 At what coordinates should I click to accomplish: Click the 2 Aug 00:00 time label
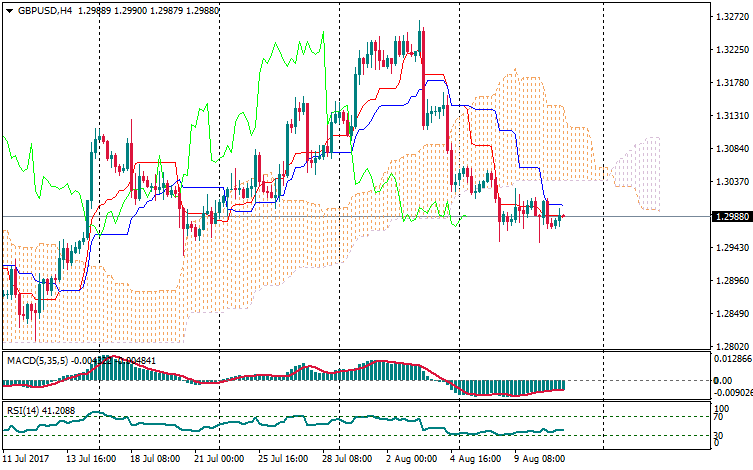(x=411, y=459)
